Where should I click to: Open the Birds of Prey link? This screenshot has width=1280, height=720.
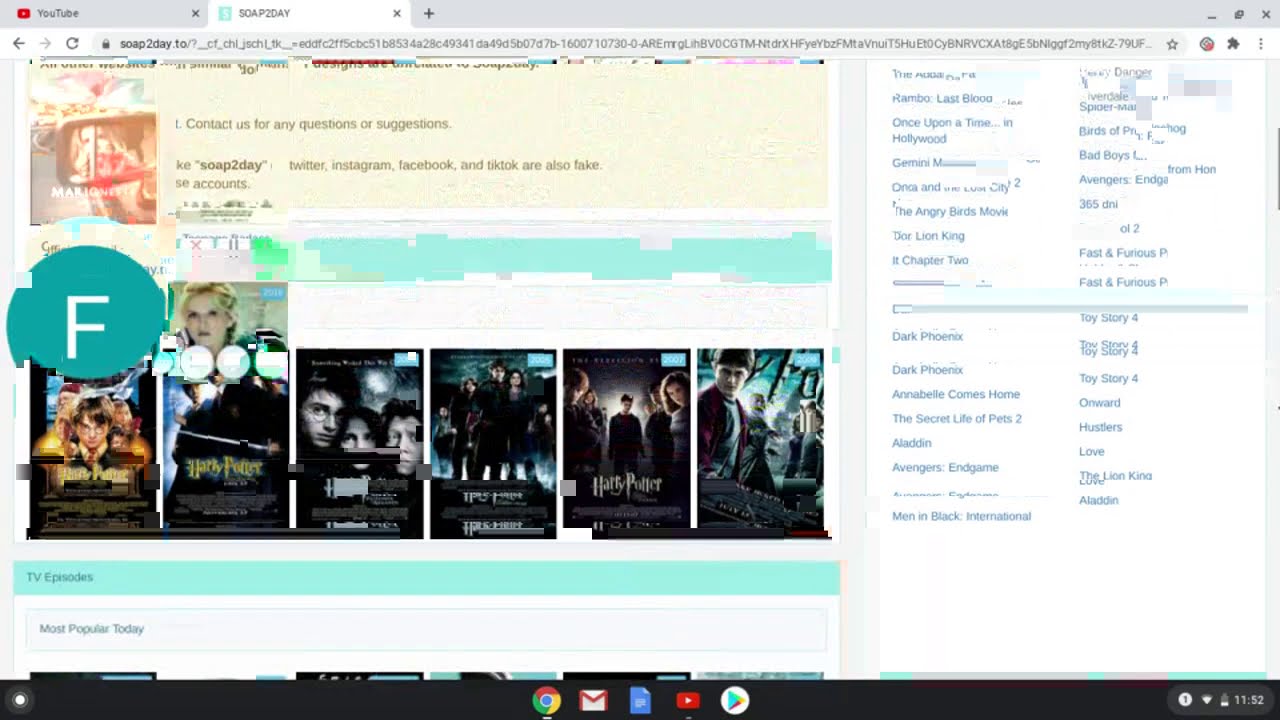point(1112,130)
